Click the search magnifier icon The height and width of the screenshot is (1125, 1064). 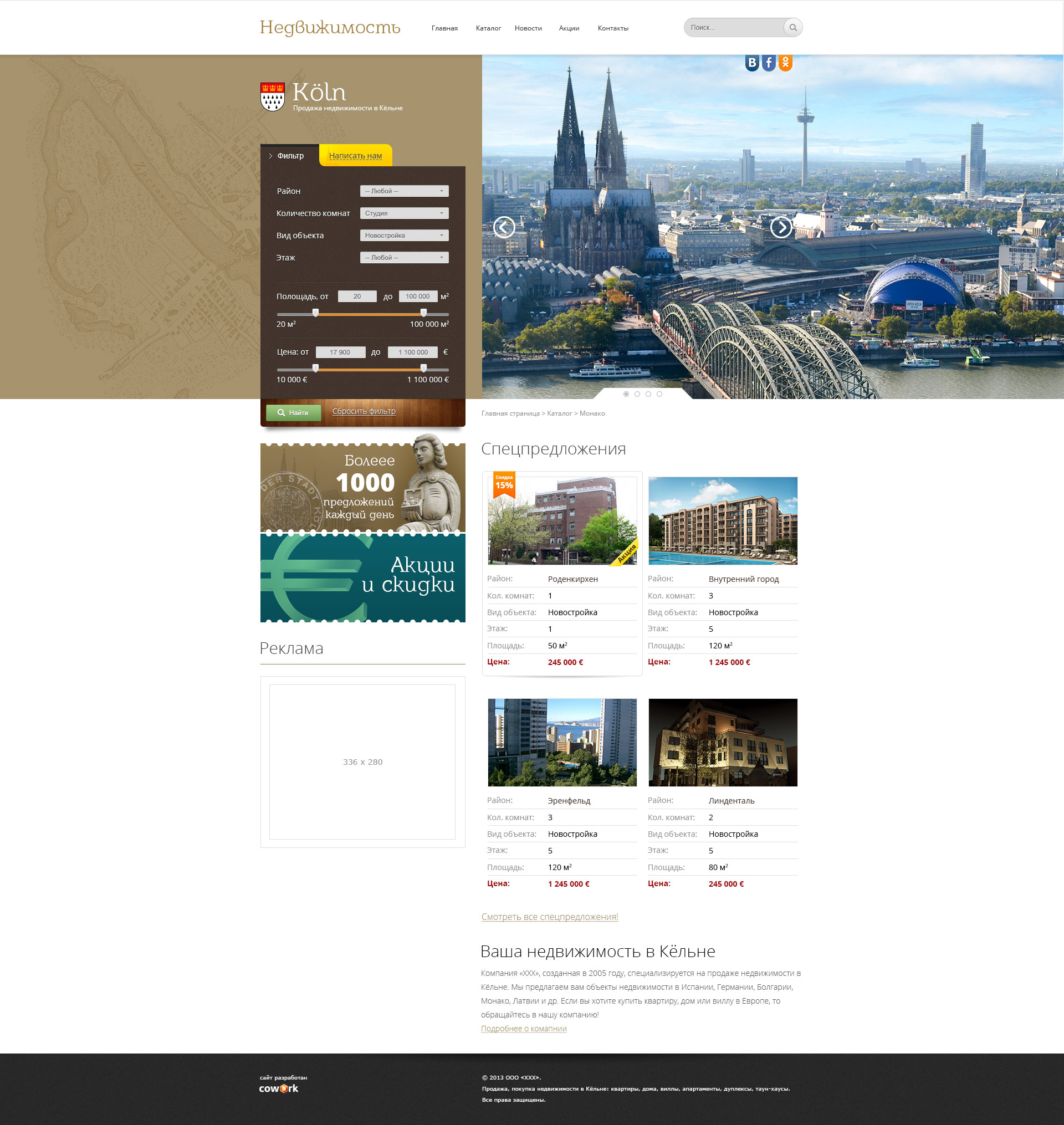[x=793, y=27]
